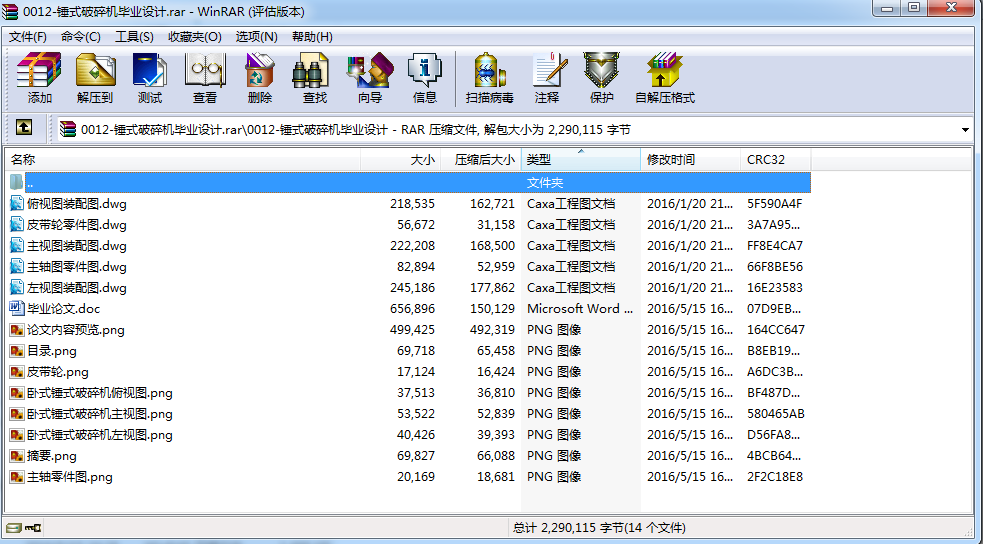Open the 选项(N) menu
The height and width of the screenshot is (544, 983).
tap(256, 37)
